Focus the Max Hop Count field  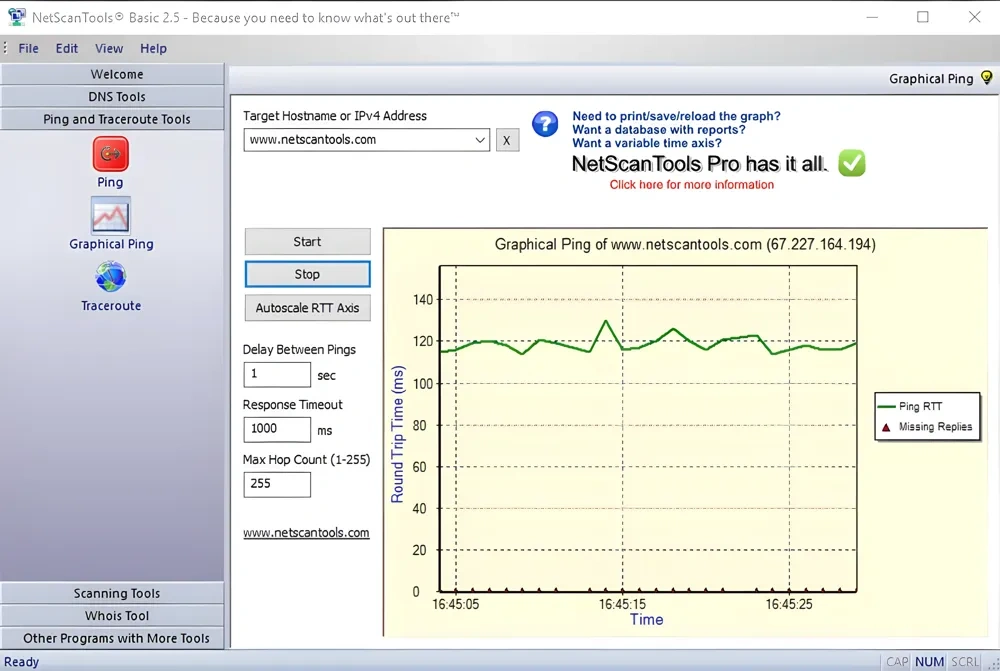click(x=277, y=484)
